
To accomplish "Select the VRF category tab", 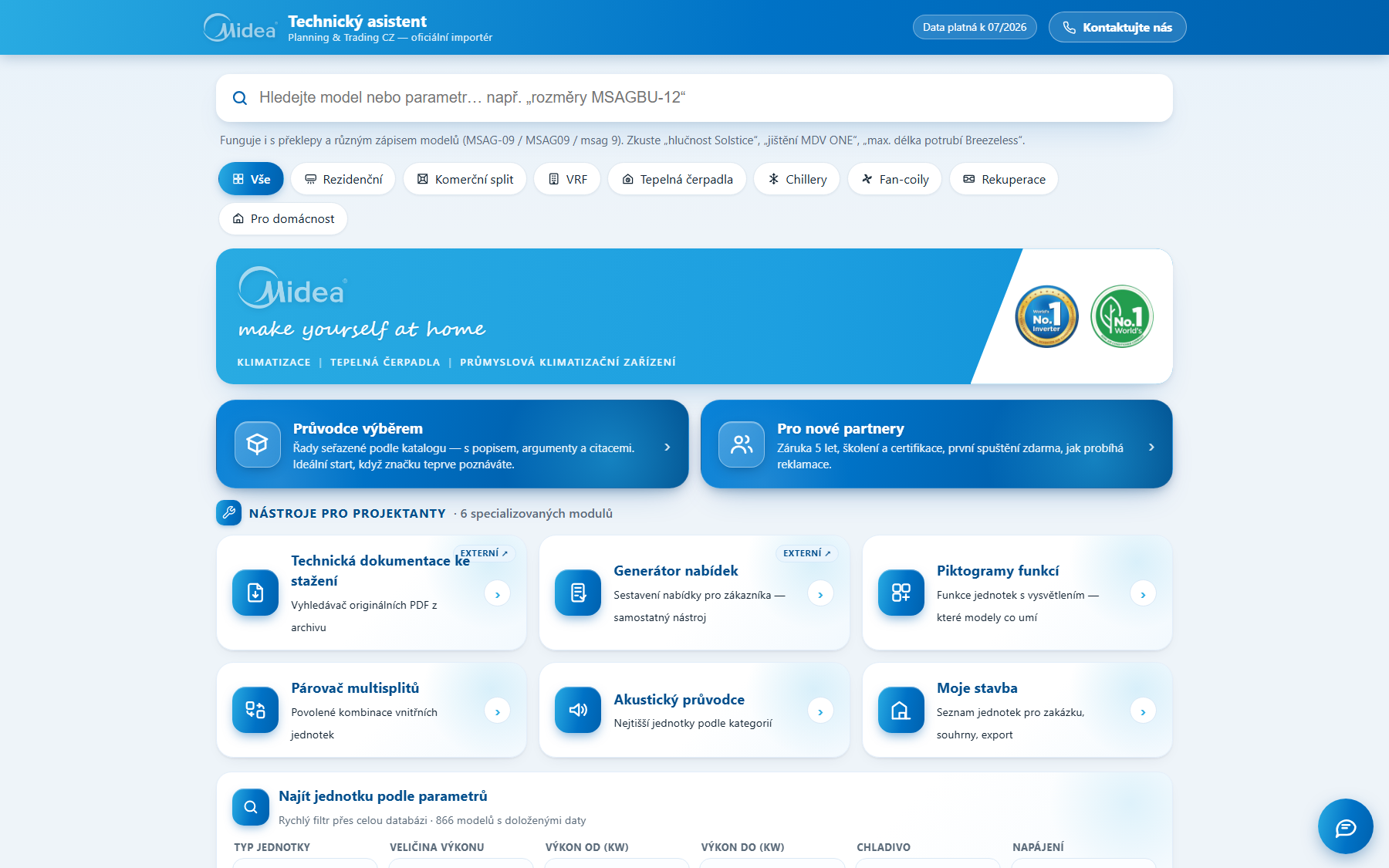I will (x=567, y=179).
